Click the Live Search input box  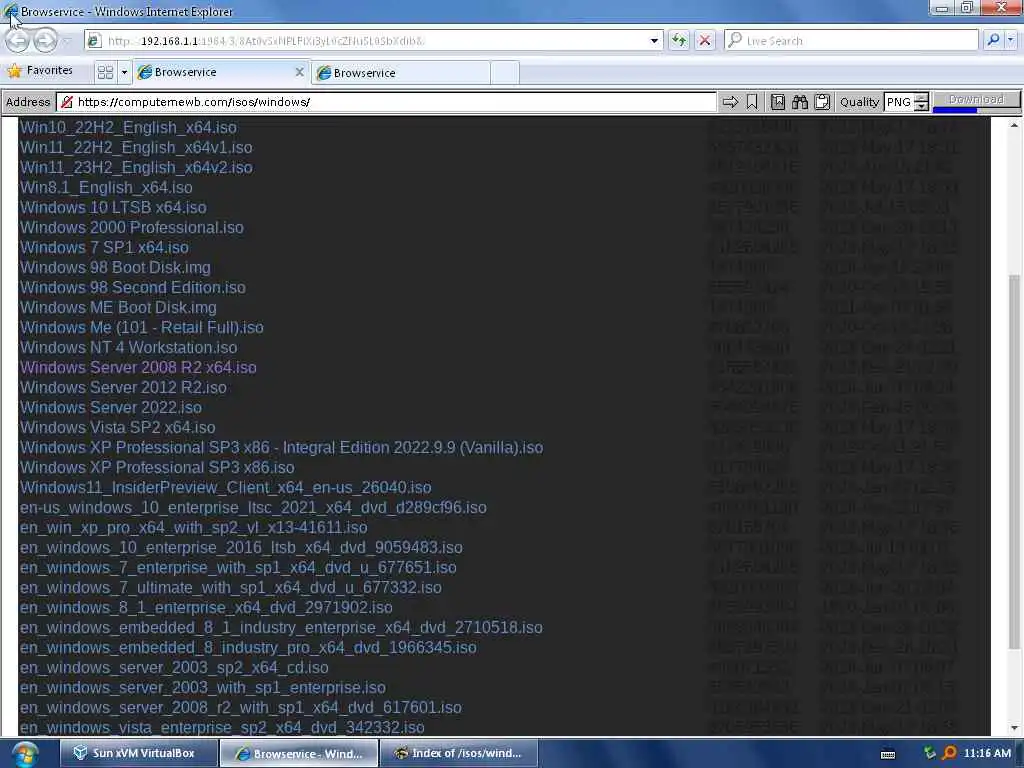point(852,40)
